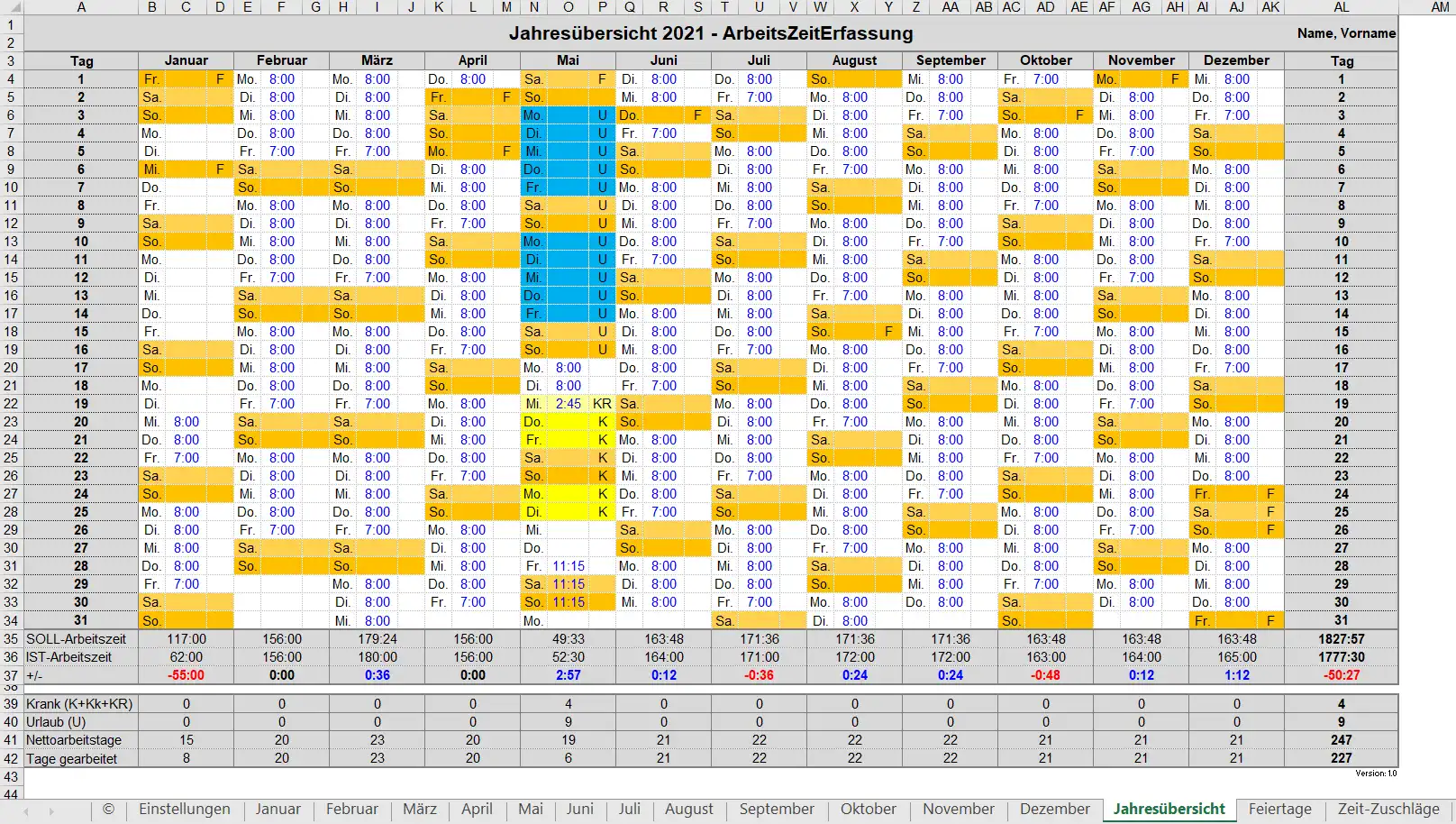
Task: Switch to the Februar sheet tab
Action: click(x=351, y=809)
